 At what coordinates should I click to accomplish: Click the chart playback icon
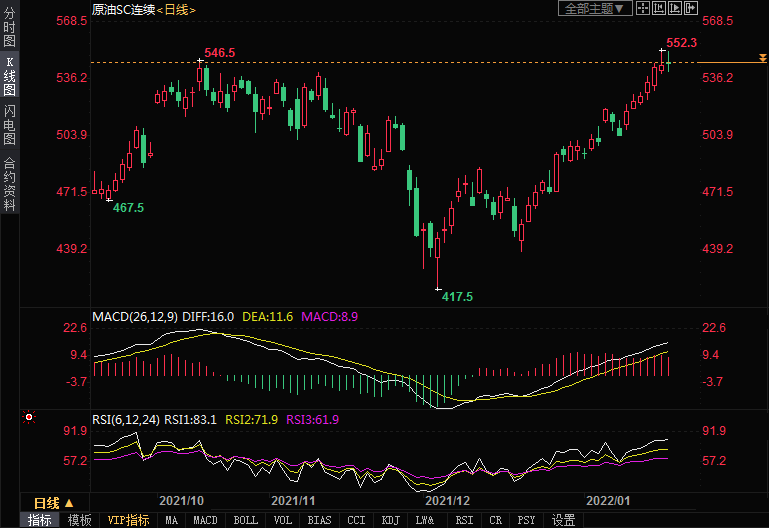(675, 9)
